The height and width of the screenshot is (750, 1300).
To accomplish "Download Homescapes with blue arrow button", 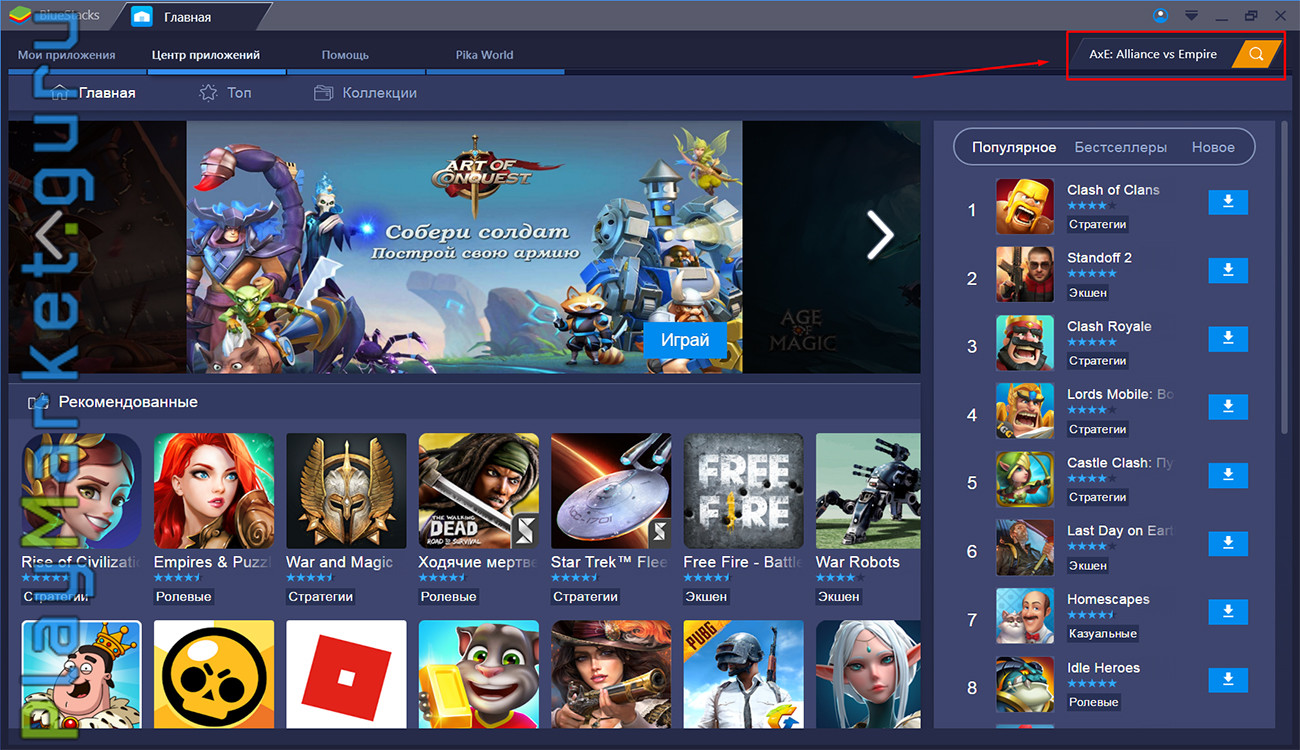I will 1228,611.
